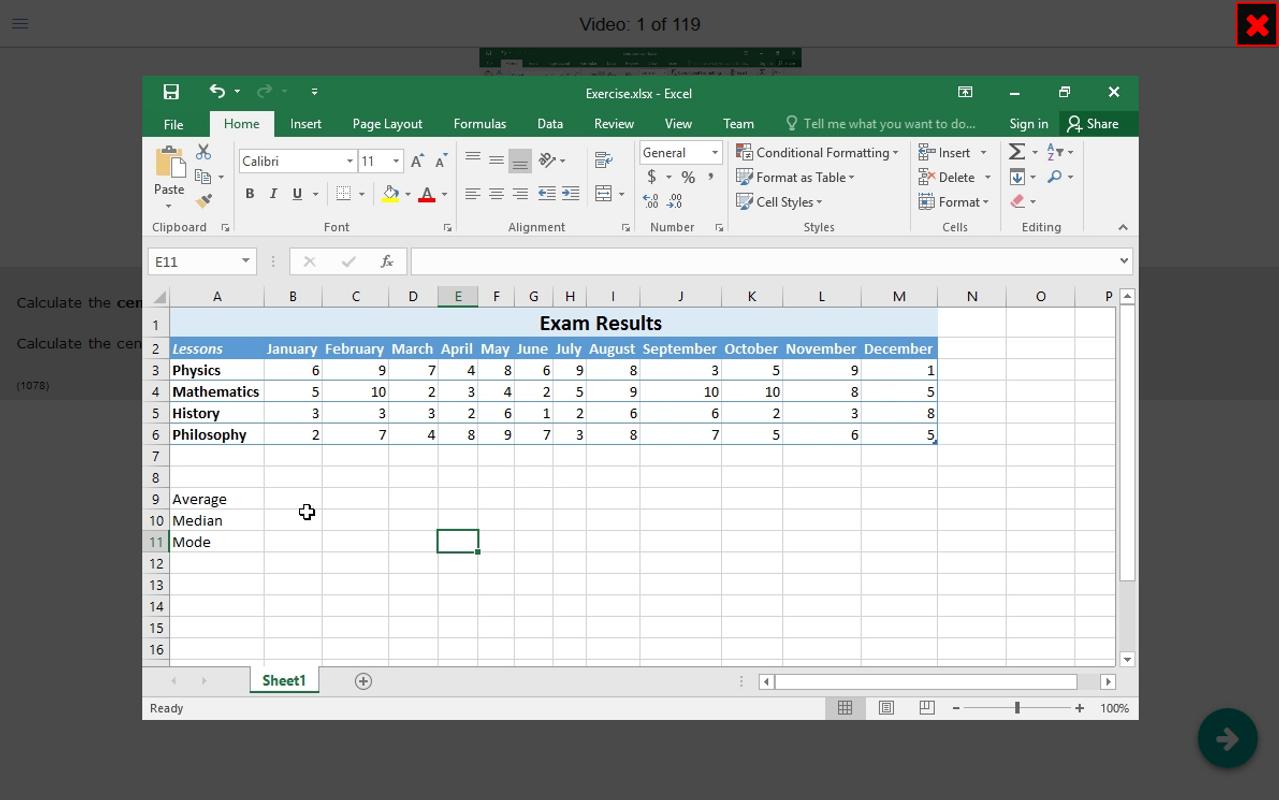Apply percent style format icon

pos(688,177)
